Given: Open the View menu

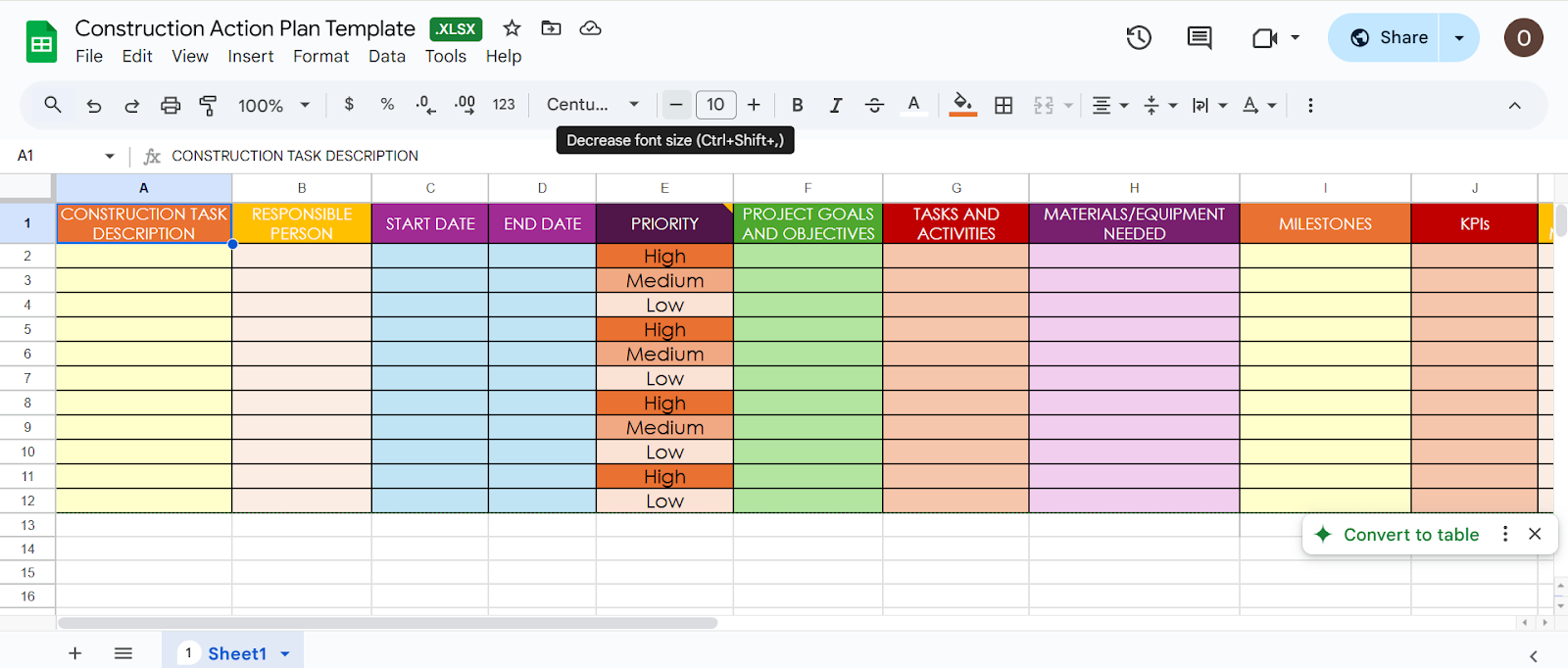Looking at the screenshot, I should 190,56.
